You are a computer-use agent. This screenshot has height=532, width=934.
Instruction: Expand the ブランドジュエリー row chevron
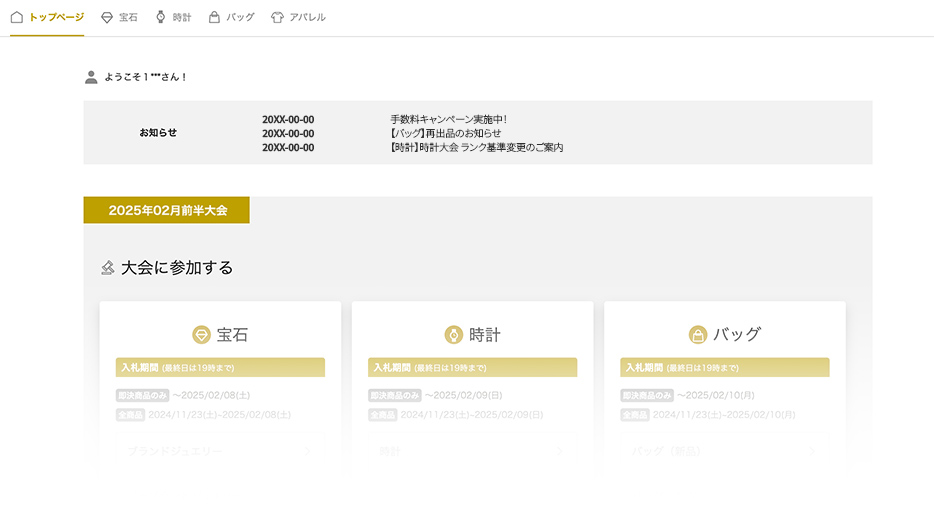pos(307,452)
